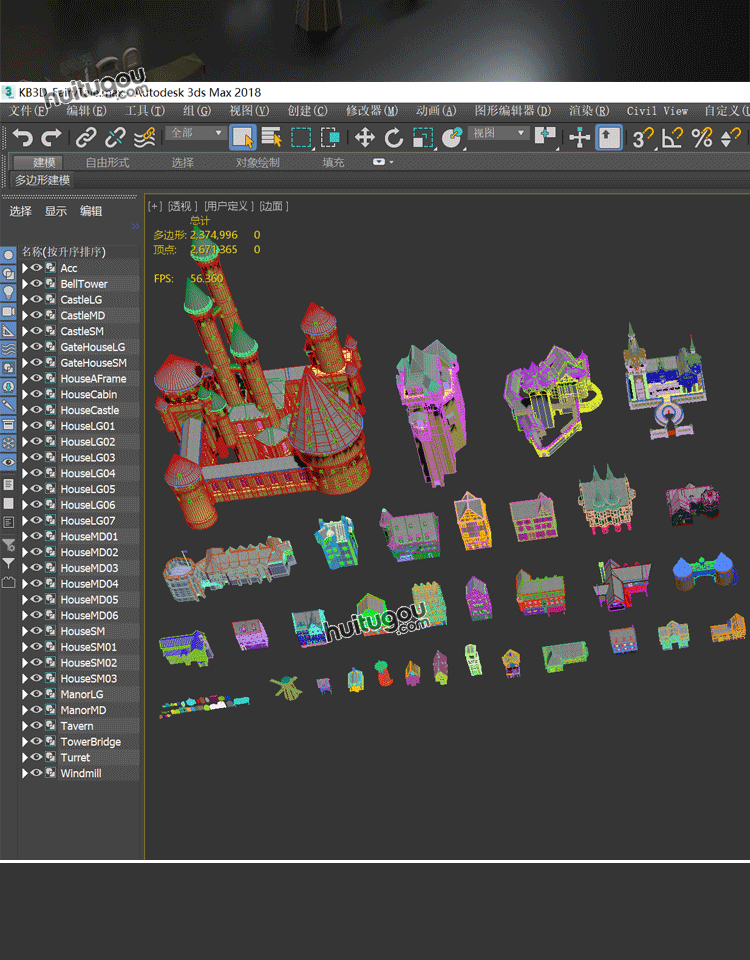Open the Select by Name list icon
Screen dimensions: 750x960
[x=272, y=137]
